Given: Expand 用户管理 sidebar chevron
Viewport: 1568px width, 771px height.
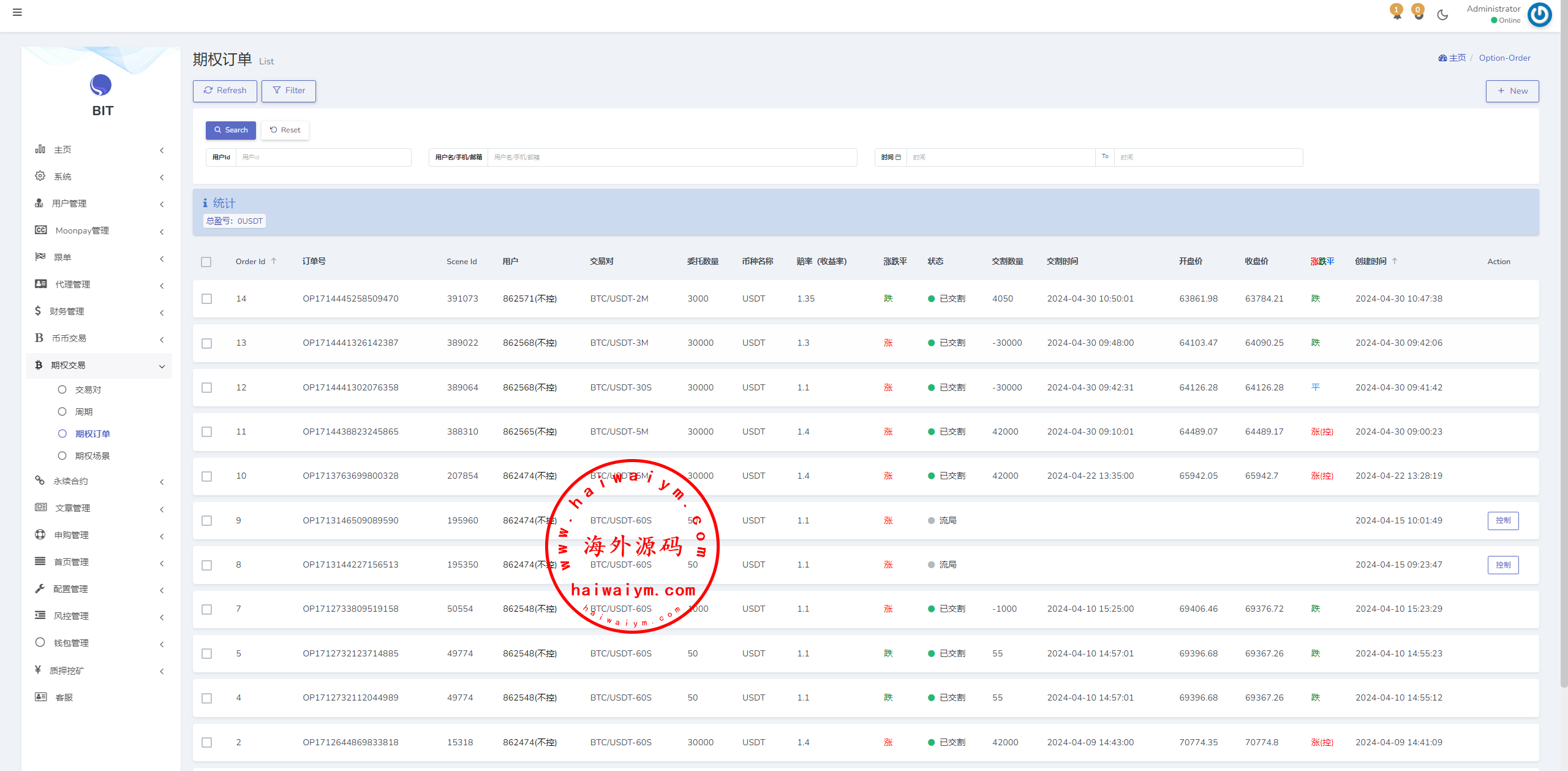Looking at the screenshot, I should [162, 204].
